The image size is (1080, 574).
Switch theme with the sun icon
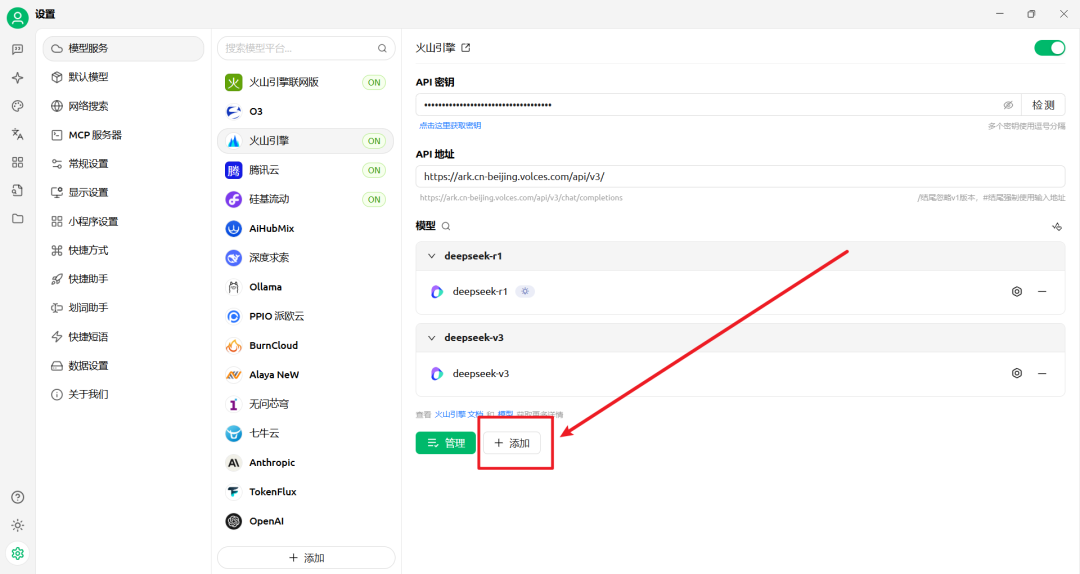click(17, 525)
